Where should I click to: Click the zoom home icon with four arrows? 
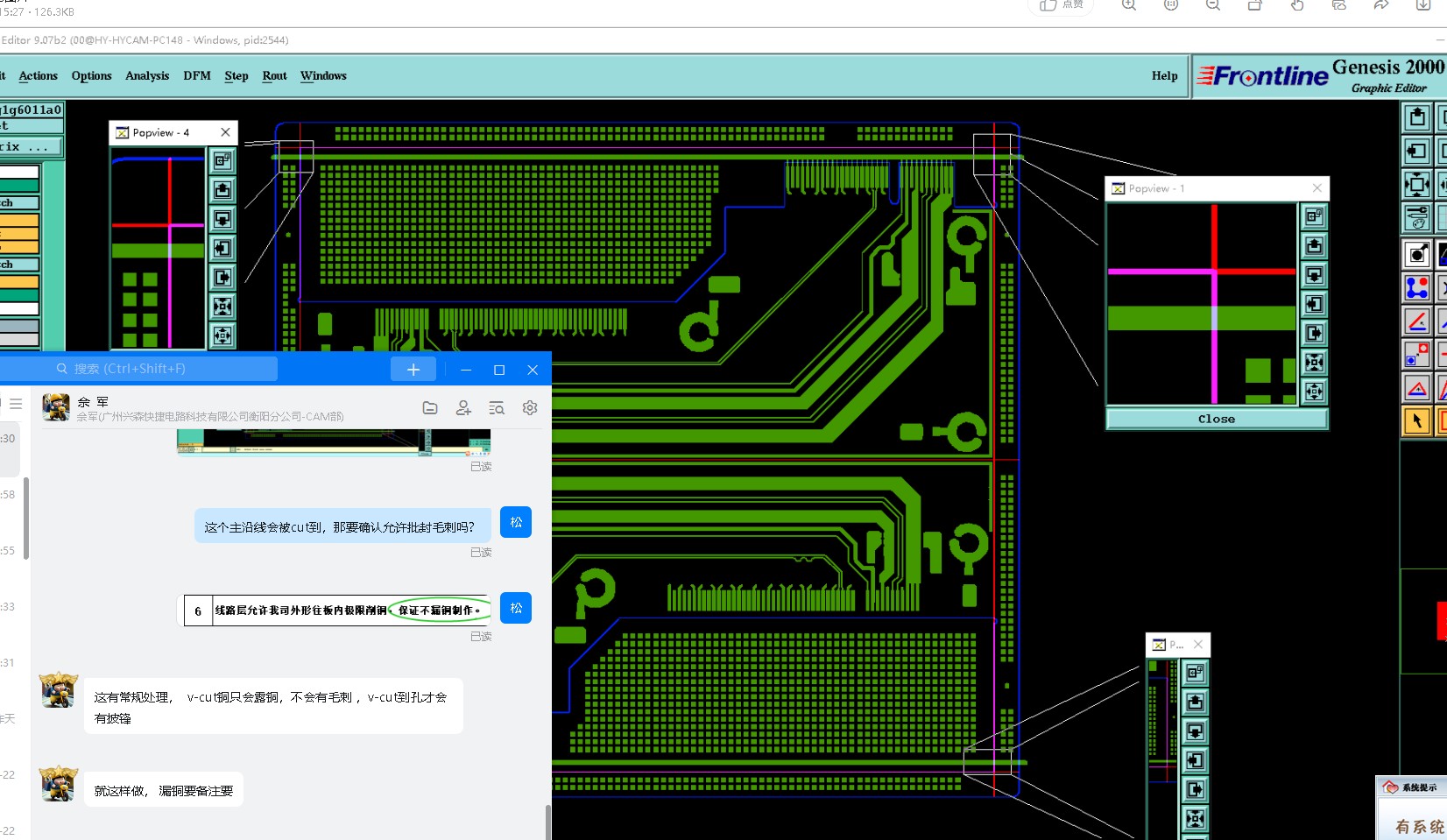[1417, 185]
